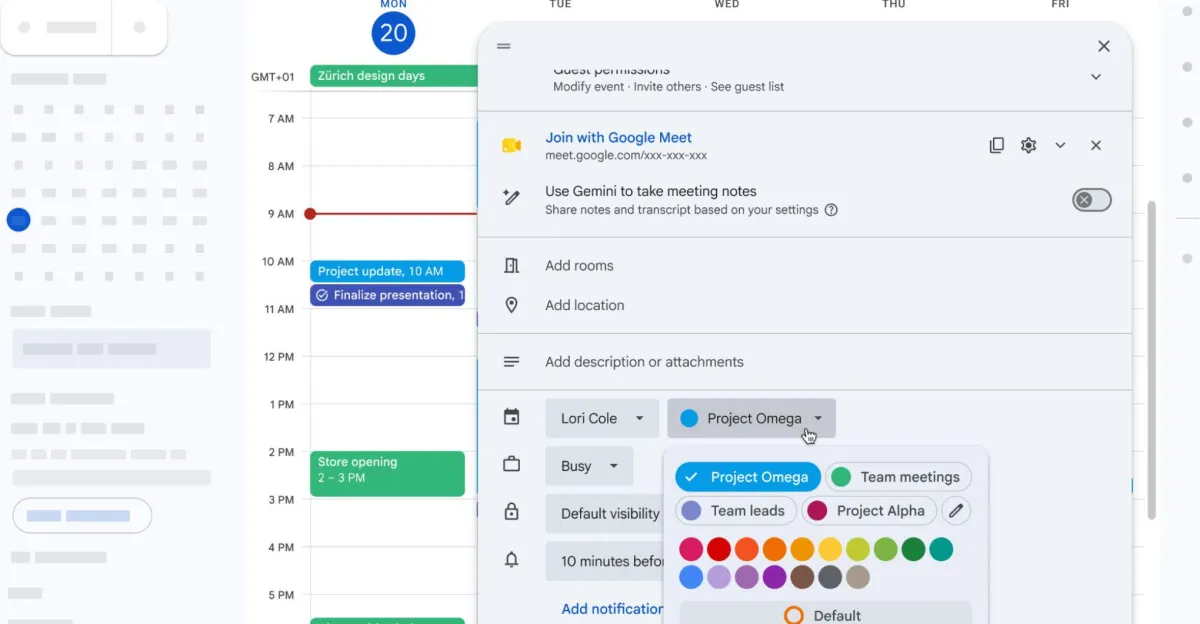The width and height of the screenshot is (1200, 624).
Task: Click the lock visibility icon
Action: click(512, 512)
